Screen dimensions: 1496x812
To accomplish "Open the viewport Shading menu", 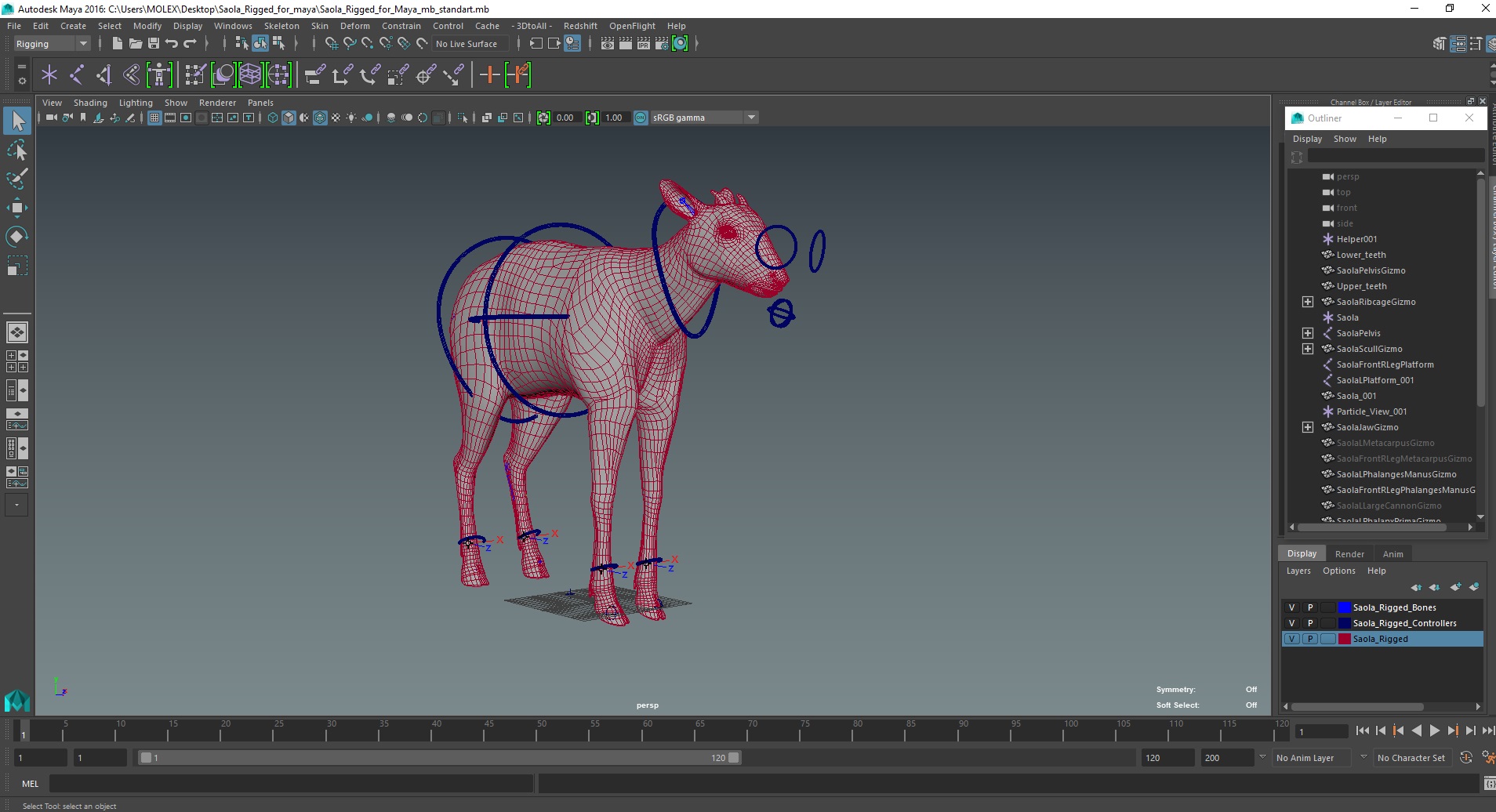I will 90,103.
